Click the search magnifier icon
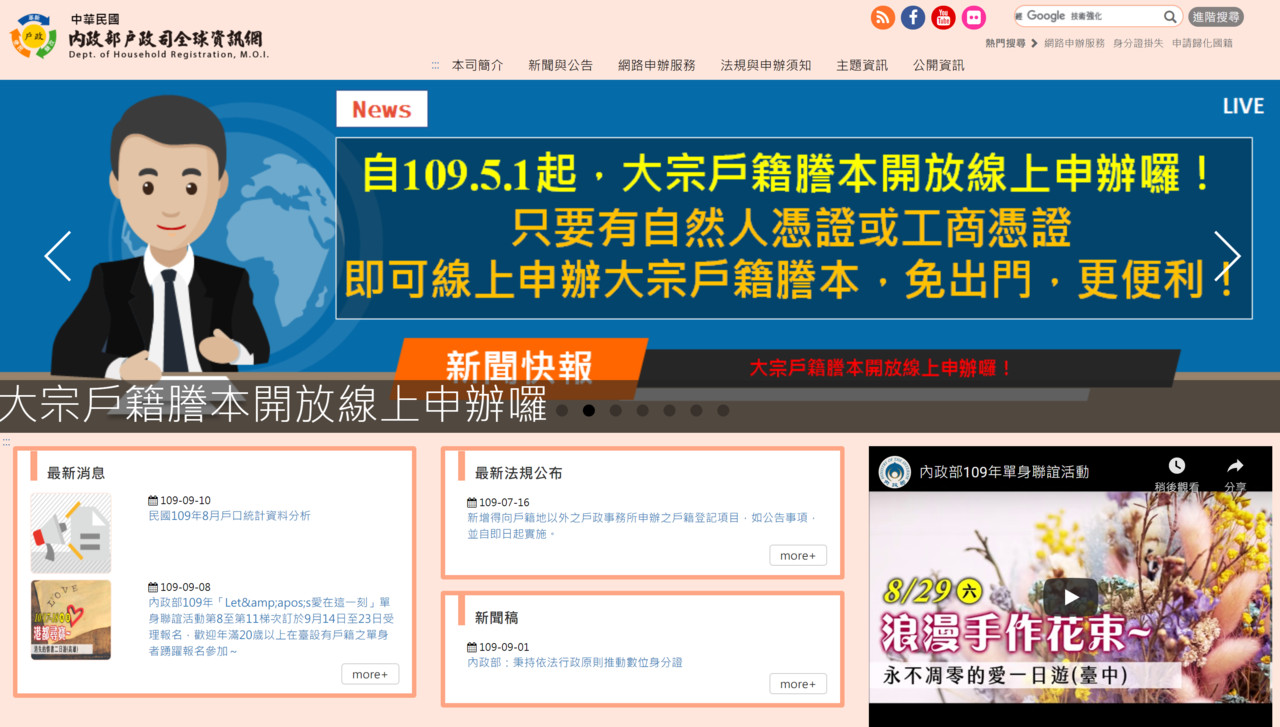The height and width of the screenshot is (727, 1280). 1170,17
